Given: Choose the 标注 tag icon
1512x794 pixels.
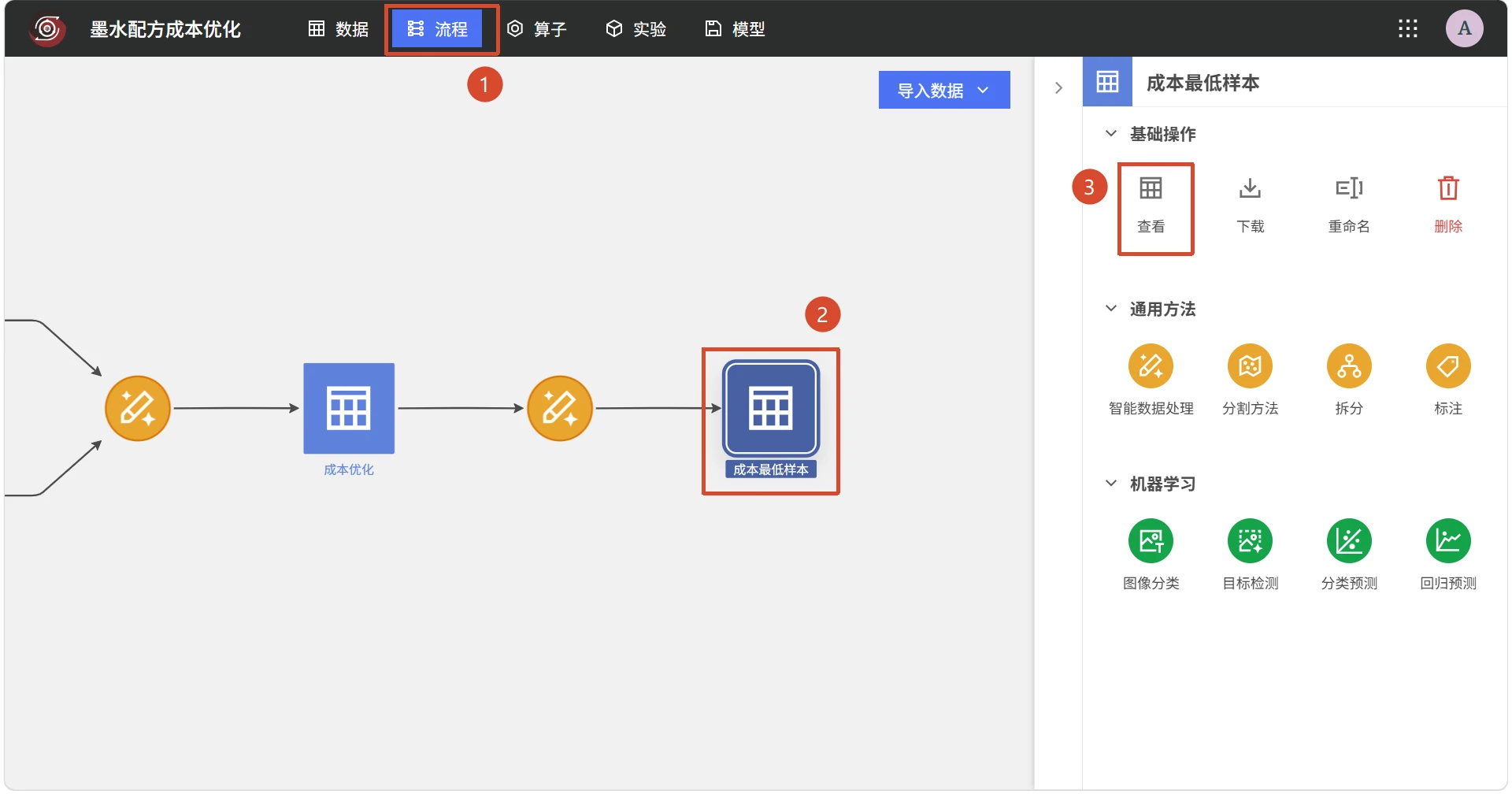Looking at the screenshot, I should coord(1448,366).
